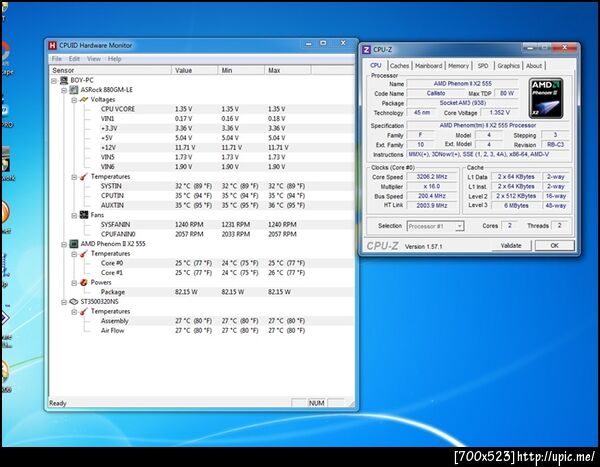Screen dimensions: 600x467
Task: Click the Fans category icon
Action: pyautogui.click(x=83, y=215)
